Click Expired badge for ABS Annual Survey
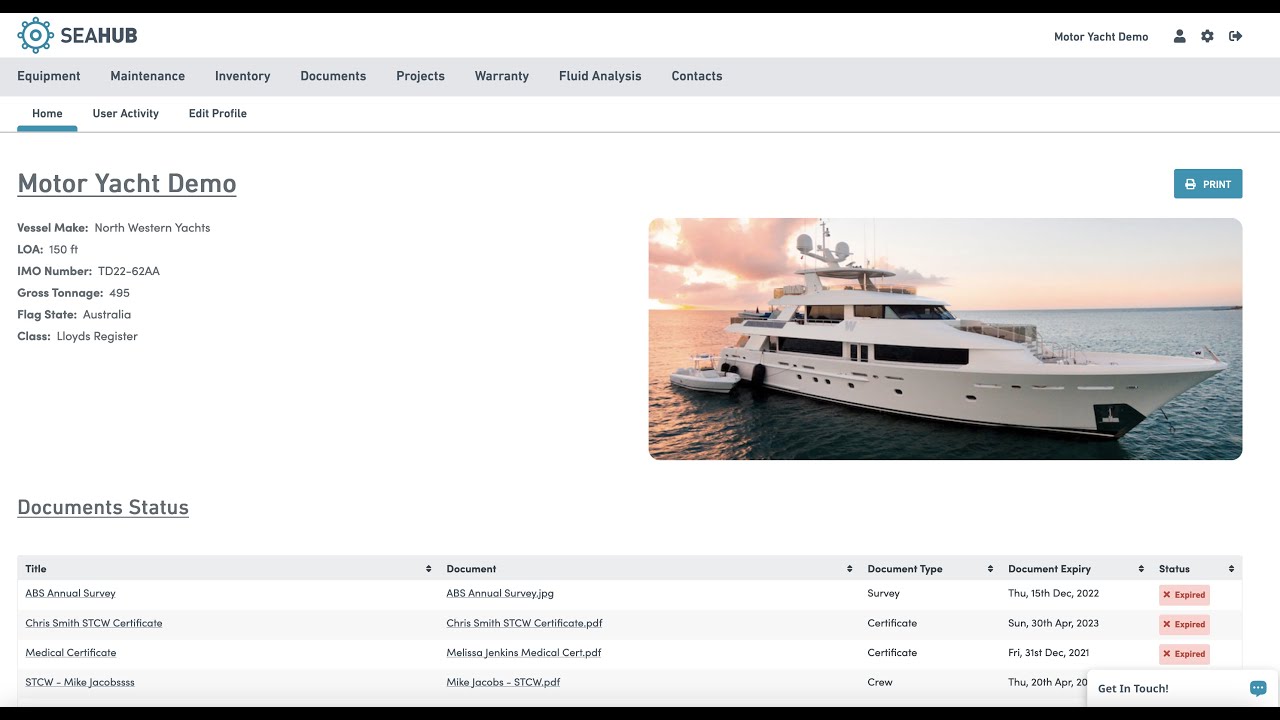This screenshot has height=720, width=1280. pyautogui.click(x=1184, y=595)
